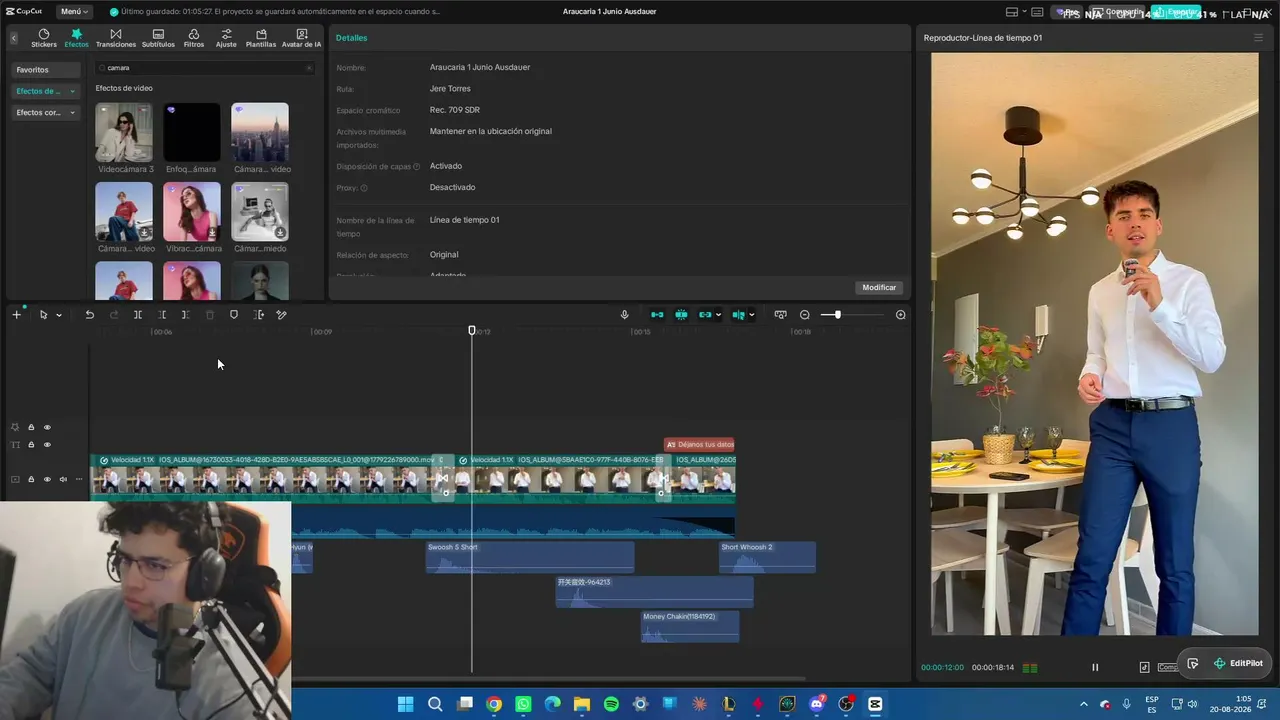Adjust the timeline zoom slider
Screen dimensions: 1280x720
pyautogui.click(x=838, y=315)
